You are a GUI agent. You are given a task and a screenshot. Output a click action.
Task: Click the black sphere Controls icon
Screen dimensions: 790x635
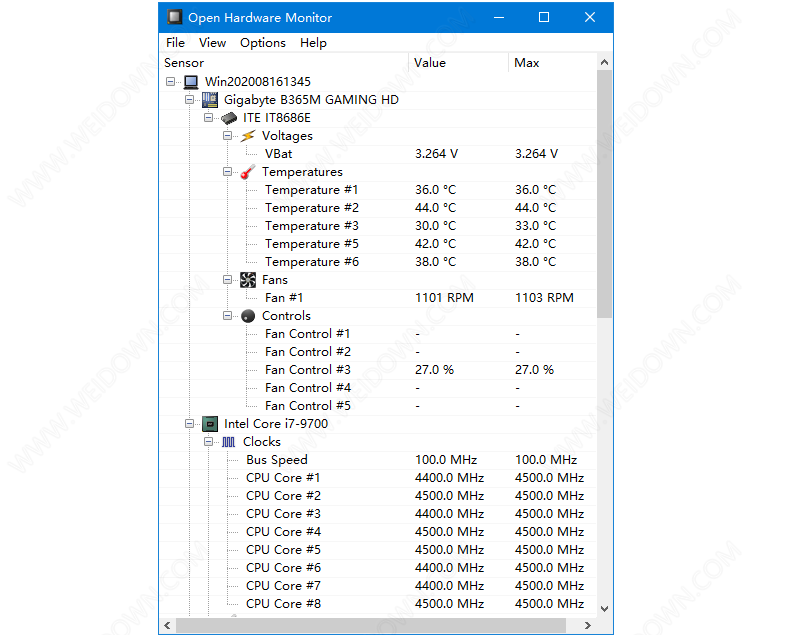248,316
